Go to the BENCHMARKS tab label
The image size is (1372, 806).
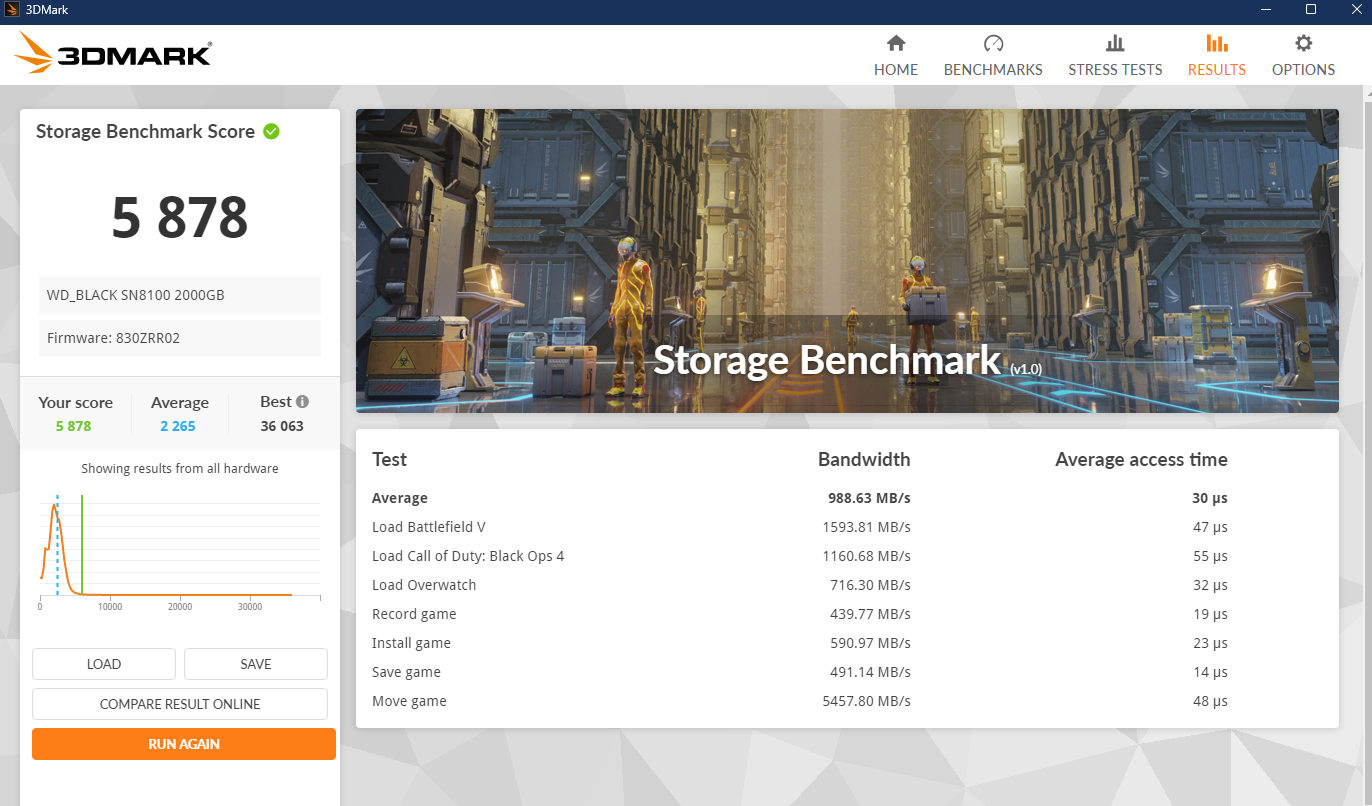(x=993, y=70)
